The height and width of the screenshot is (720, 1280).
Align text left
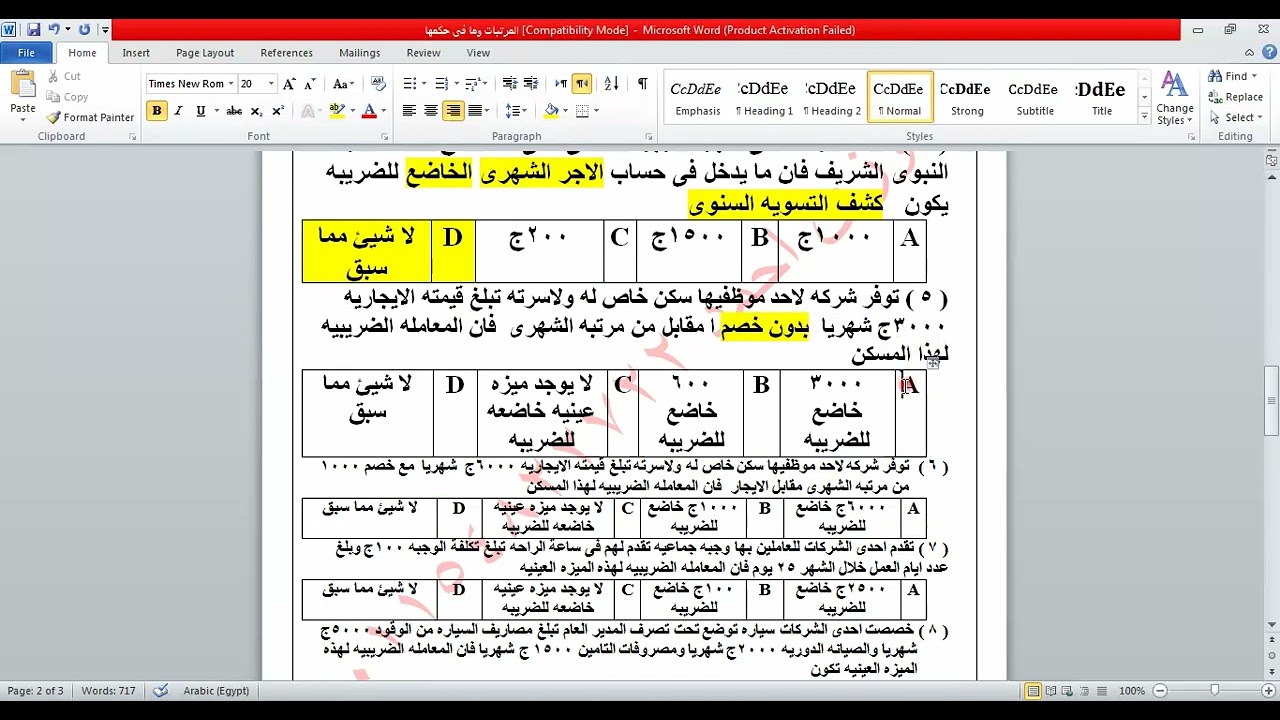point(409,111)
